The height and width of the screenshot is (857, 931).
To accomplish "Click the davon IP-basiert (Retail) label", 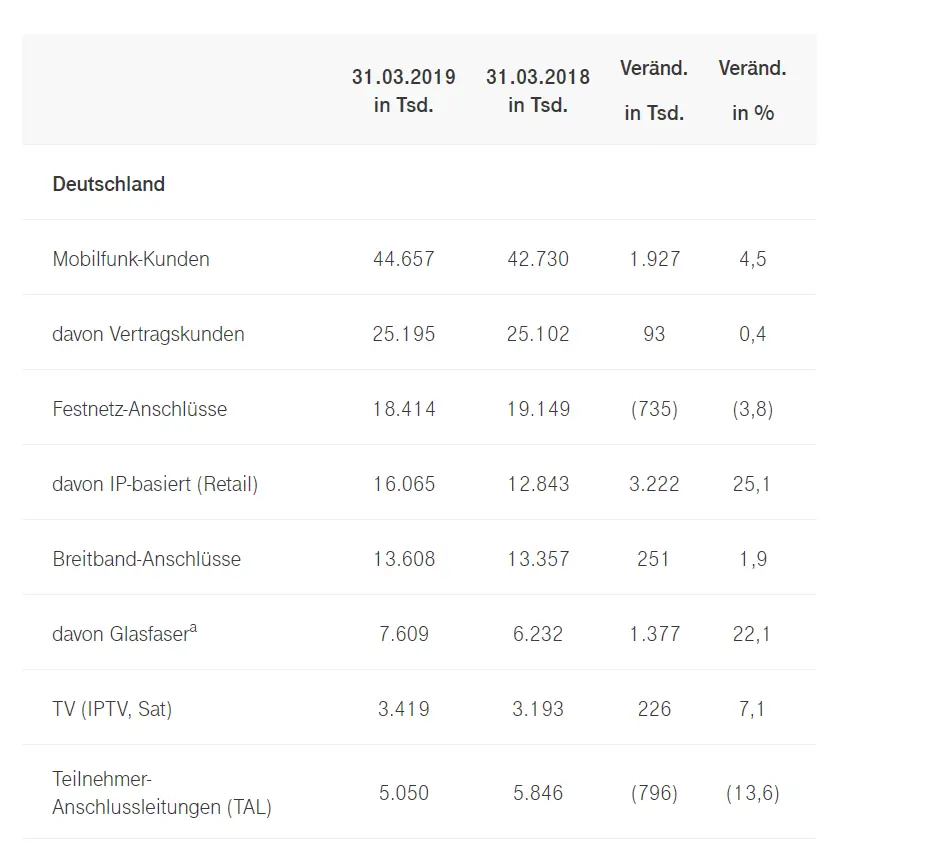I will pyautogui.click(x=155, y=484).
